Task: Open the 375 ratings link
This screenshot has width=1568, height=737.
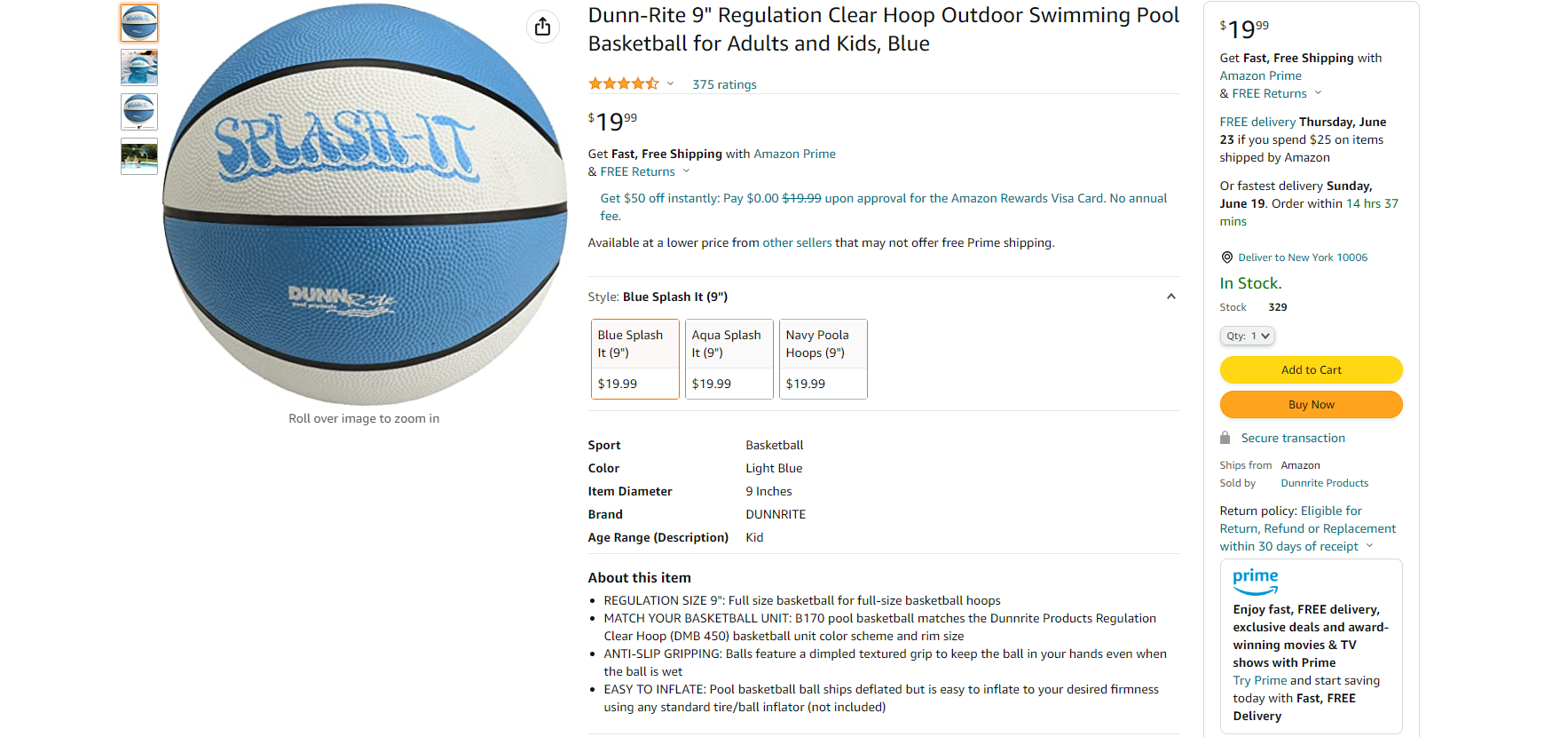Action: click(724, 84)
